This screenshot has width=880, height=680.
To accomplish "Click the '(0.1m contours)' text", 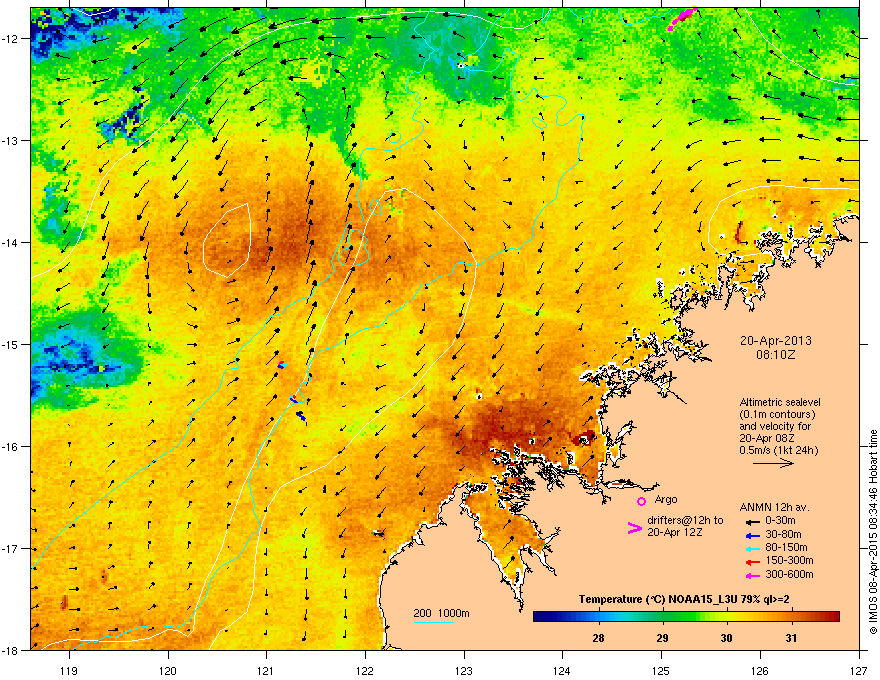I will click(x=777, y=414).
